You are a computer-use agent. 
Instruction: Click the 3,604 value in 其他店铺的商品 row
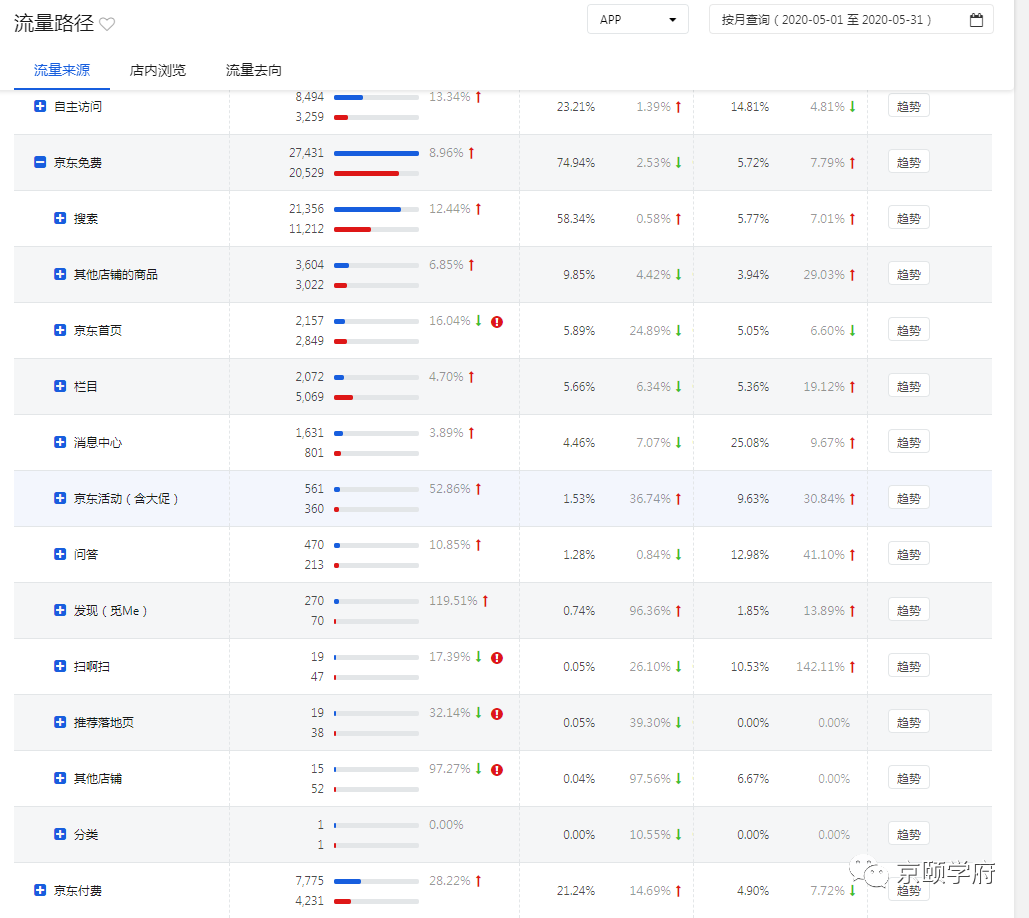310,264
